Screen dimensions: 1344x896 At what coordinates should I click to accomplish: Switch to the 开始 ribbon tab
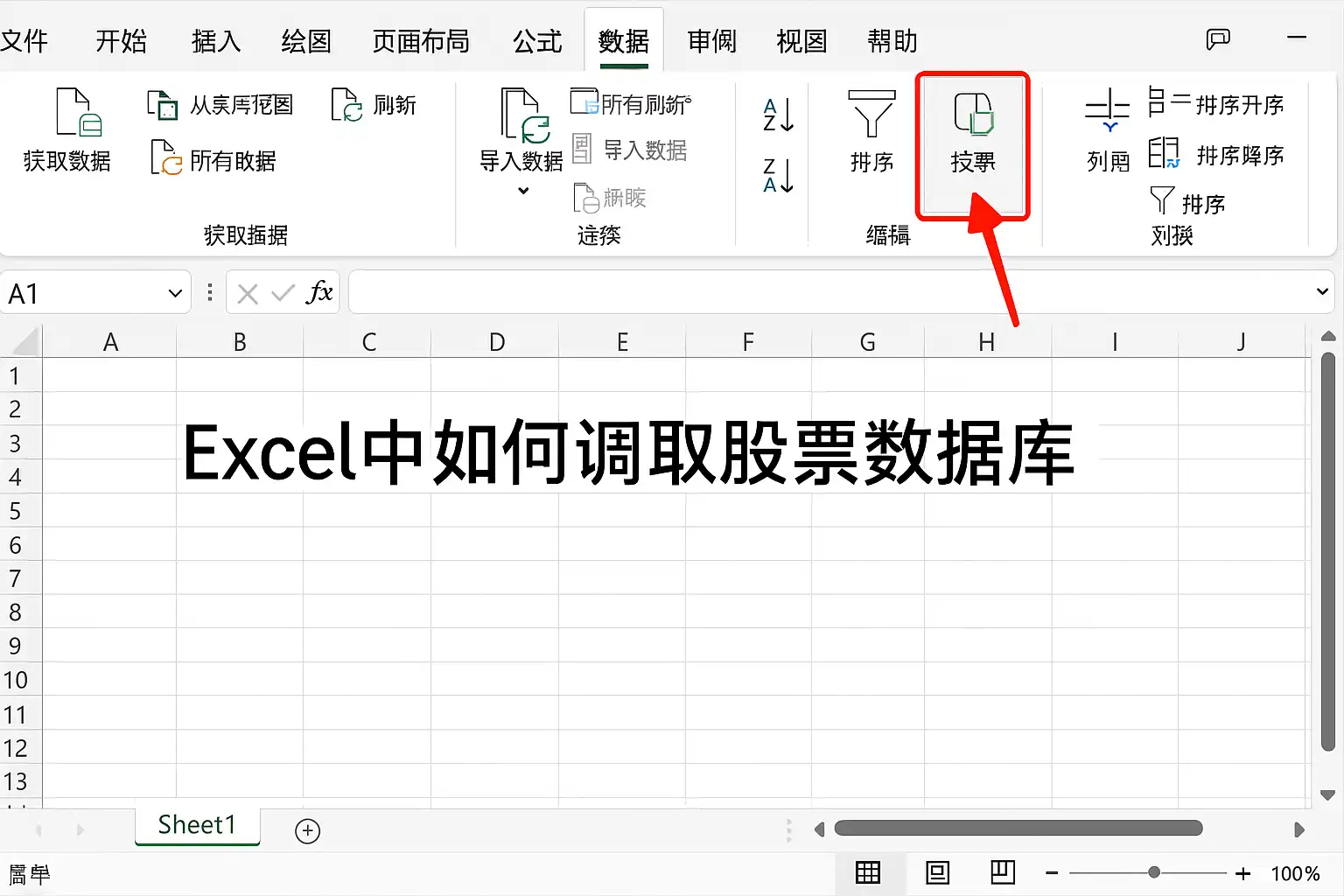(121, 41)
